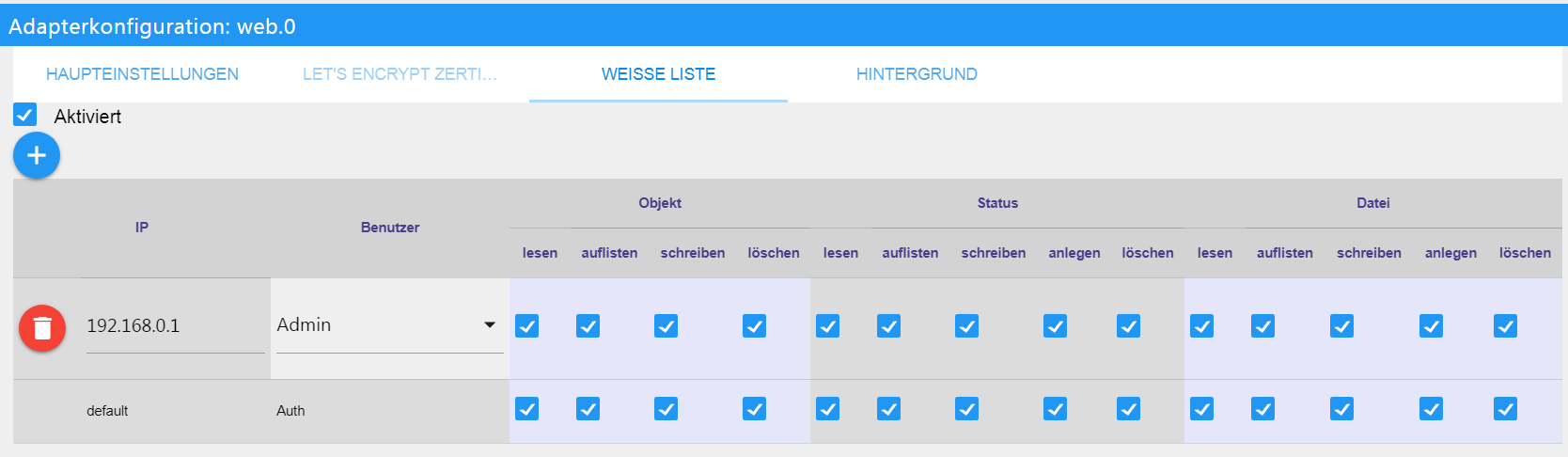Switch to the Haupteinstellungen tab
1568x457 pixels.
tap(142, 74)
